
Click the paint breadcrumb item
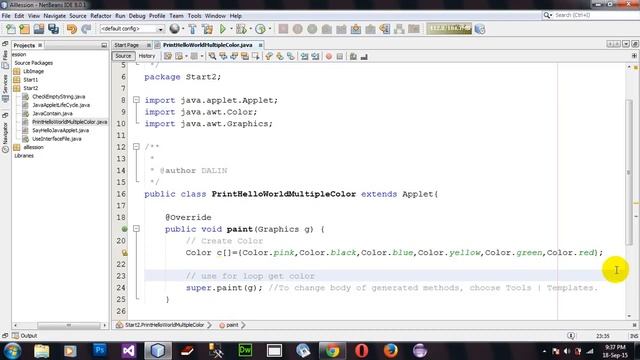tap(232, 325)
